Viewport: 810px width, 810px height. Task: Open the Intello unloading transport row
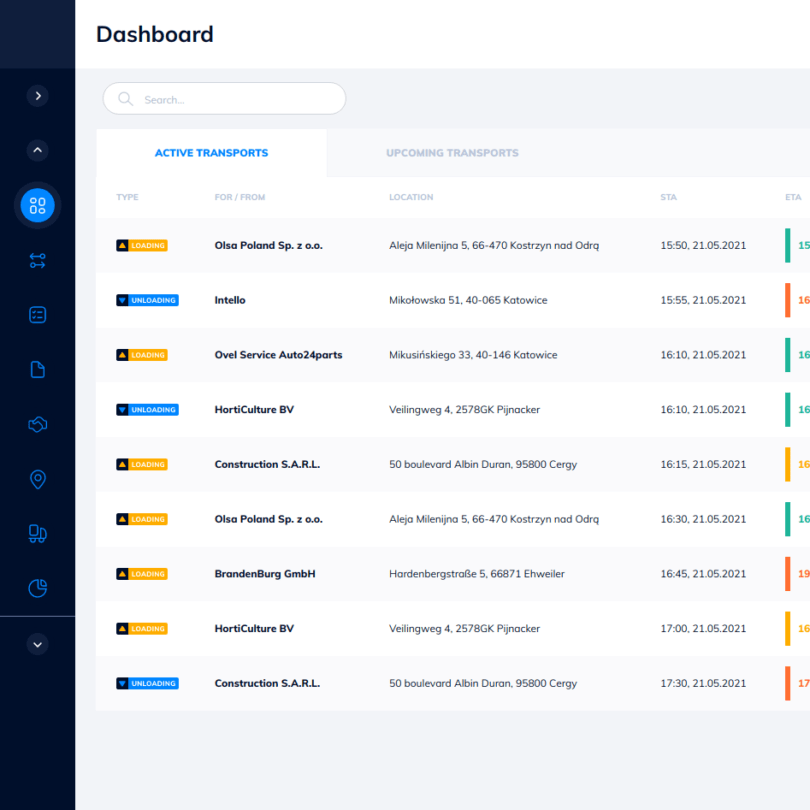pos(453,300)
